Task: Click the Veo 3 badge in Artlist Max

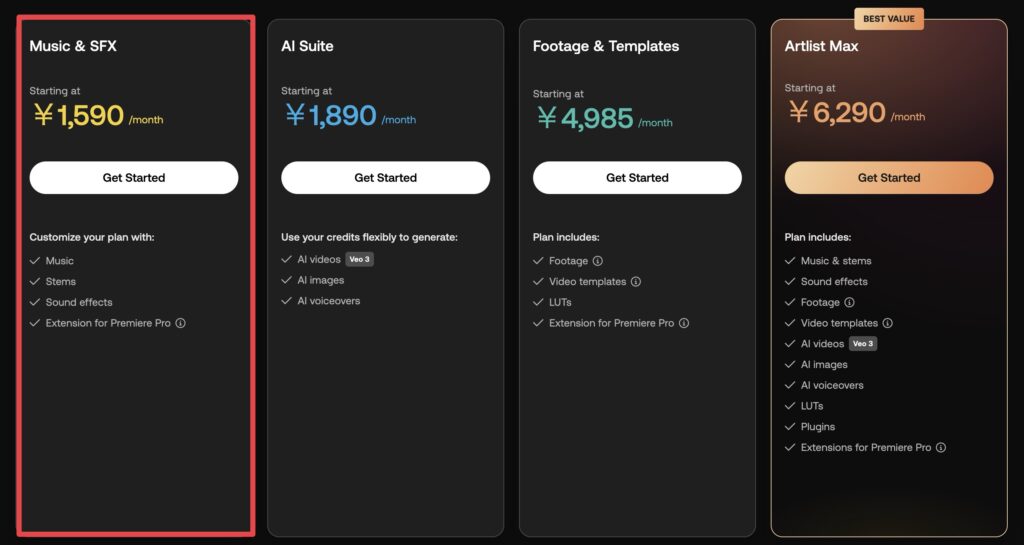Action: point(863,343)
